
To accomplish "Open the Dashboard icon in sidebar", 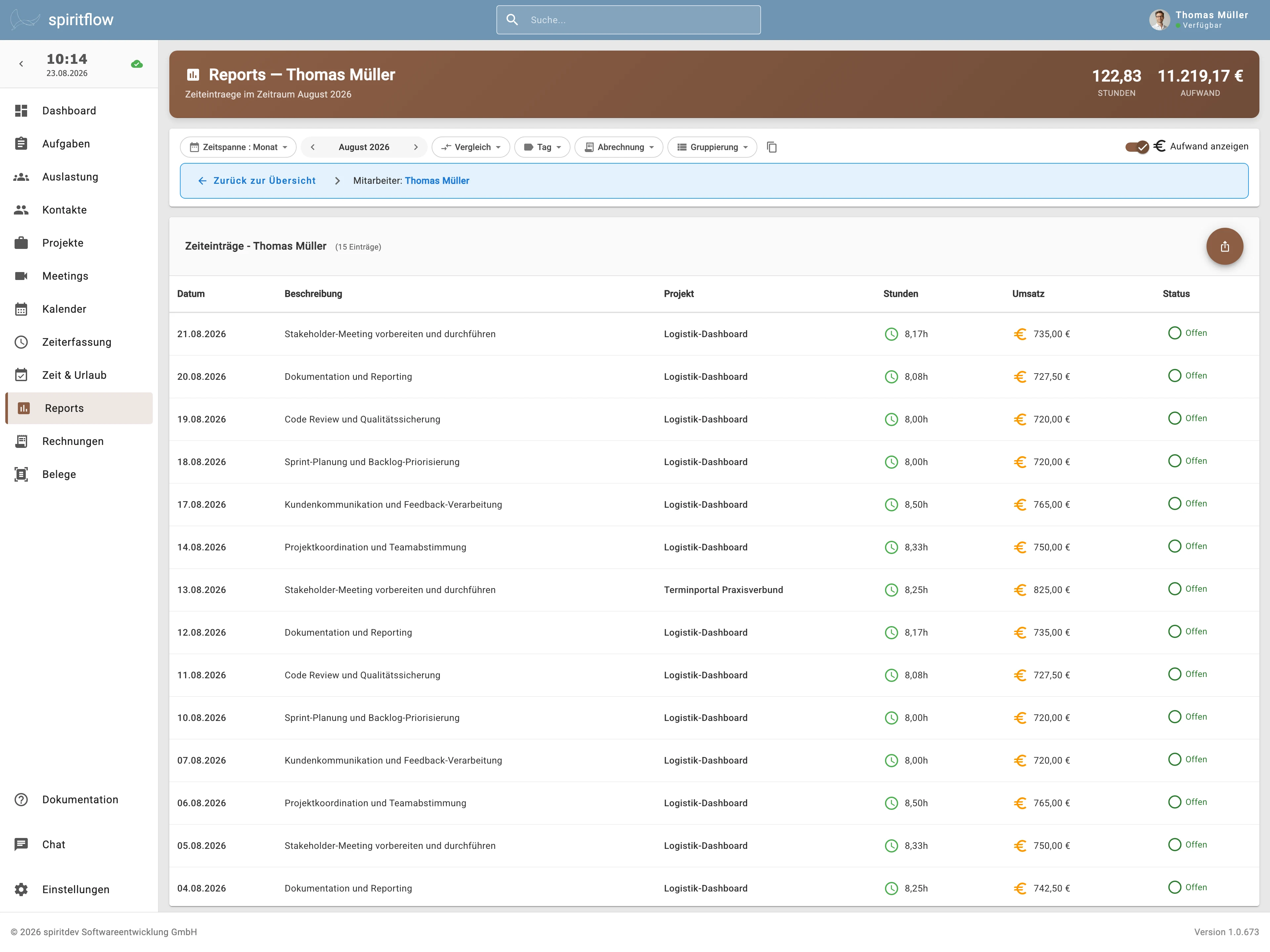I will [21, 111].
